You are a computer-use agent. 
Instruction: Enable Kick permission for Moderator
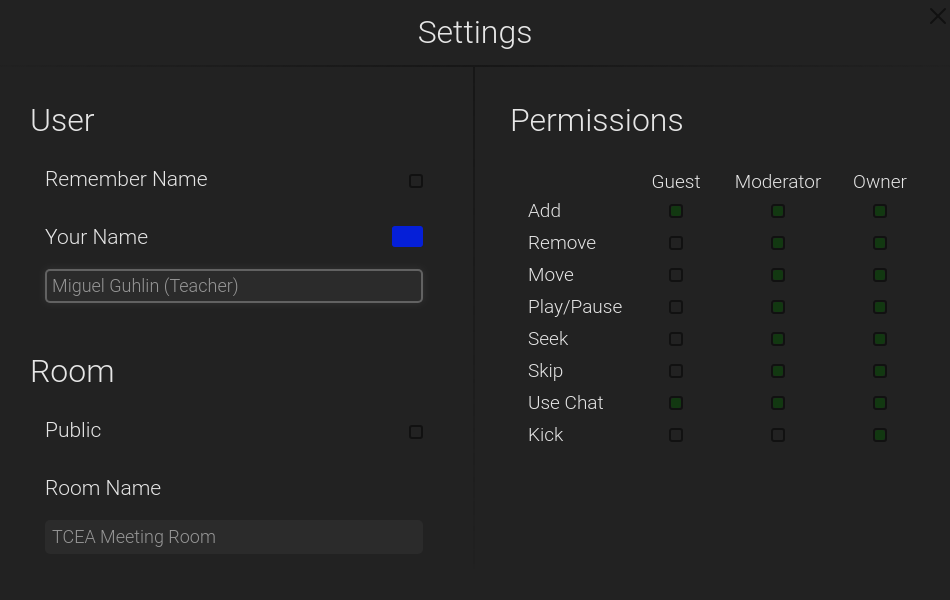778,435
